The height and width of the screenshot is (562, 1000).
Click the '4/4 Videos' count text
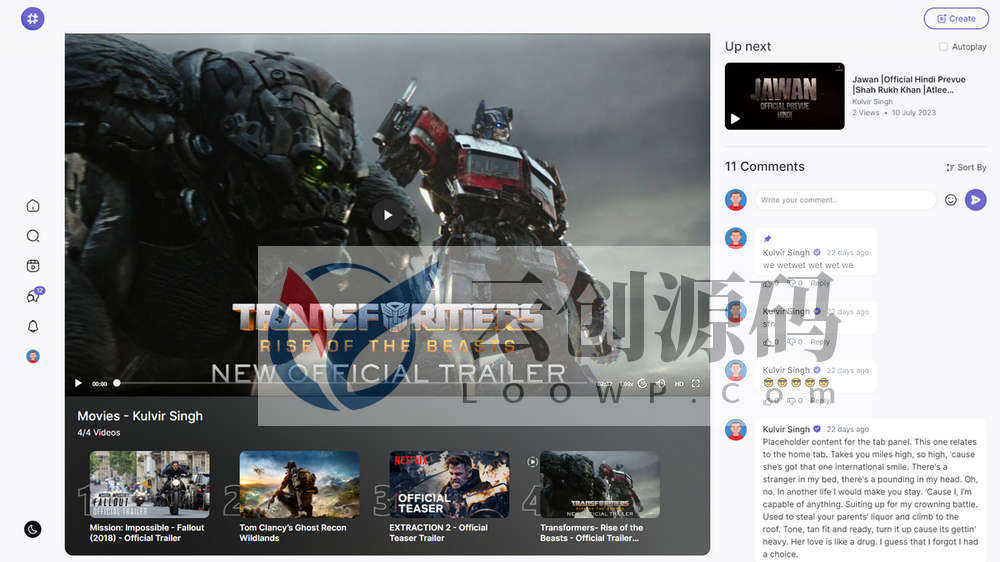click(99, 433)
